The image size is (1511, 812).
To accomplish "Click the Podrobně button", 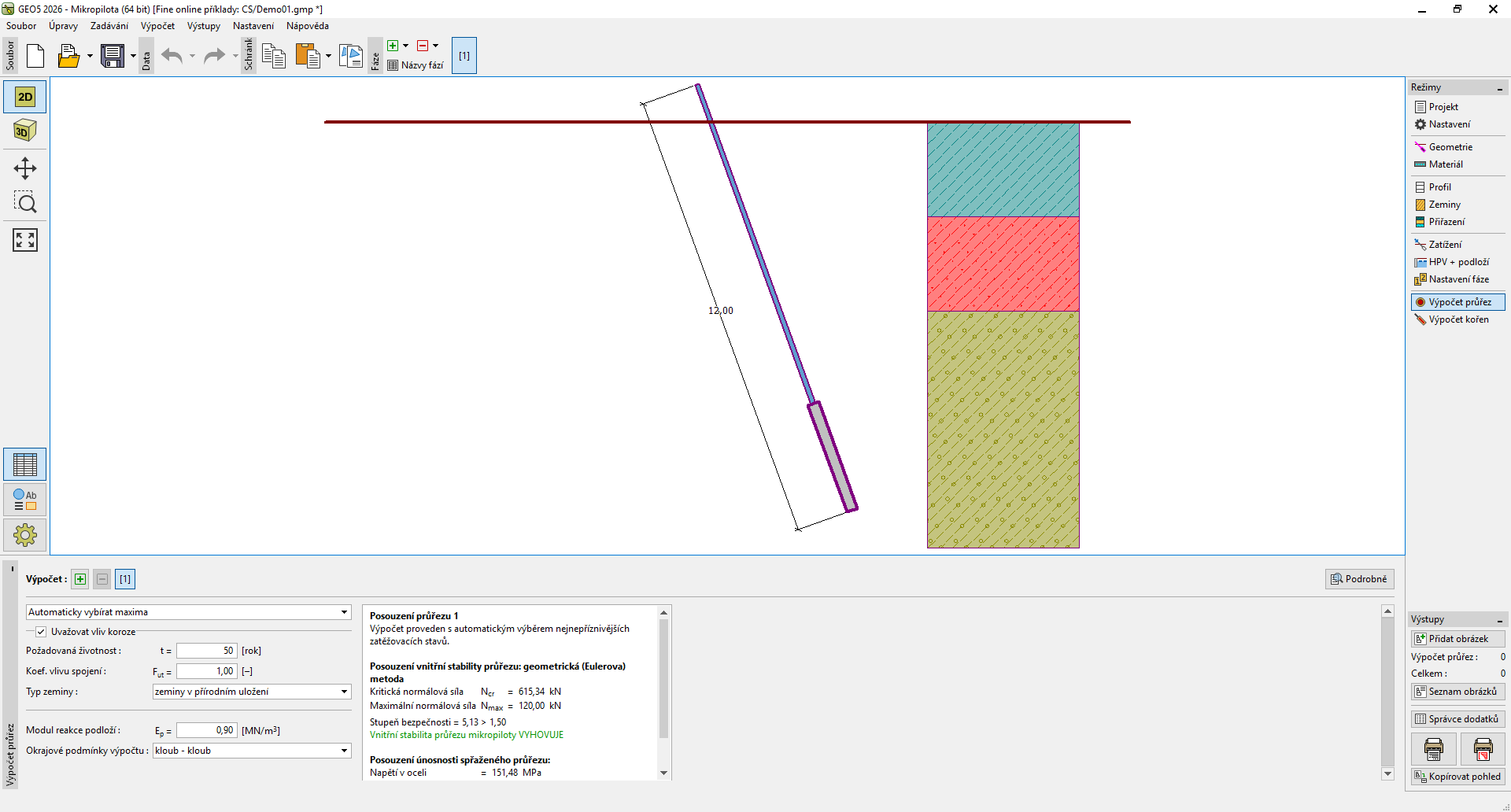I will point(1359,579).
